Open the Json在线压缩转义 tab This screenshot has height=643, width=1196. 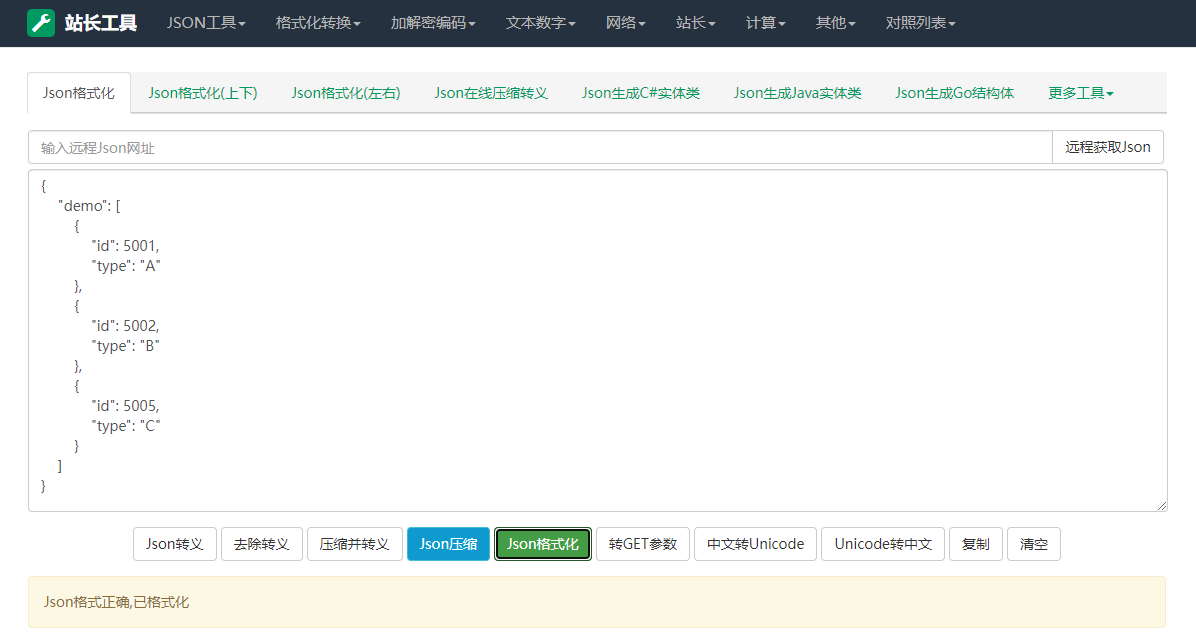point(491,92)
